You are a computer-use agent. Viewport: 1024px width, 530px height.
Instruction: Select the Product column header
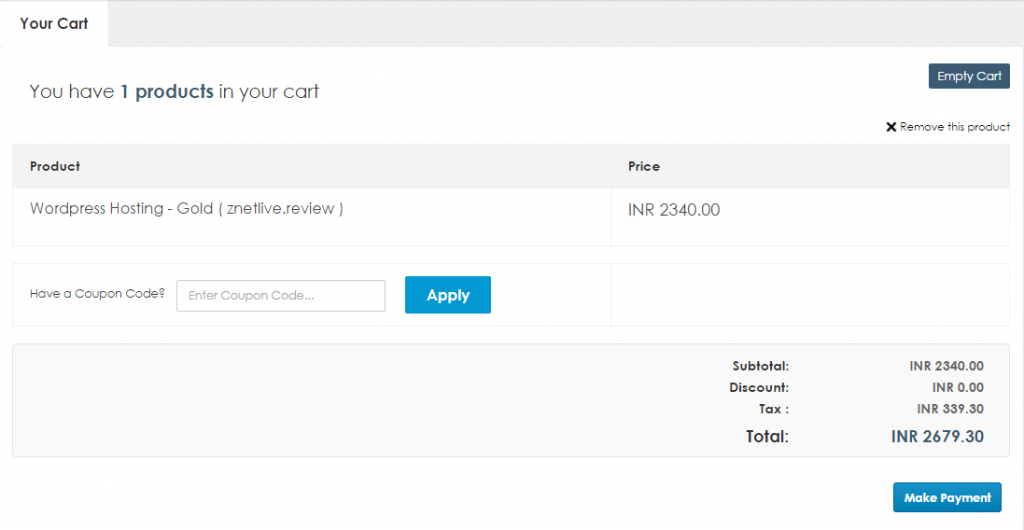coord(55,166)
